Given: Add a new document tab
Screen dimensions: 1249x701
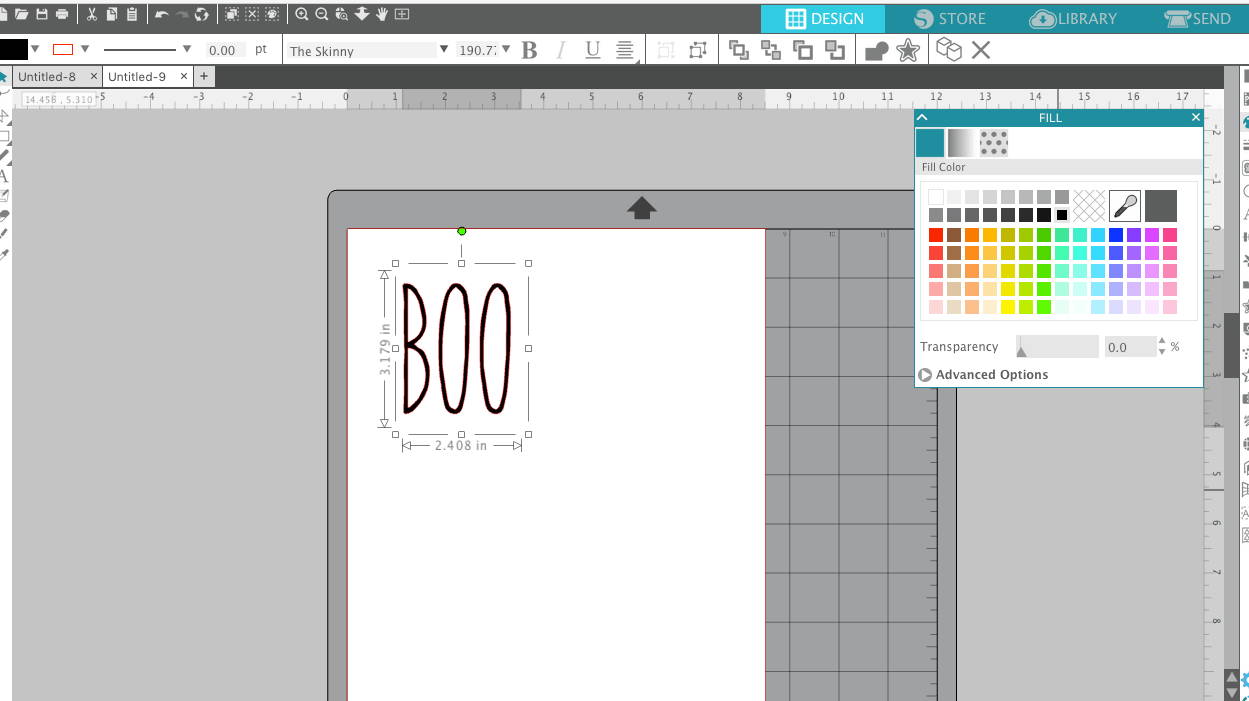Looking at the screenshot, I should coord(203,76).
